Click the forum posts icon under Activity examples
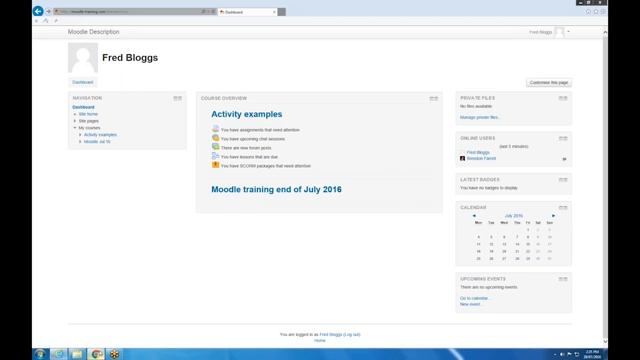 click(x=216, y=147)
